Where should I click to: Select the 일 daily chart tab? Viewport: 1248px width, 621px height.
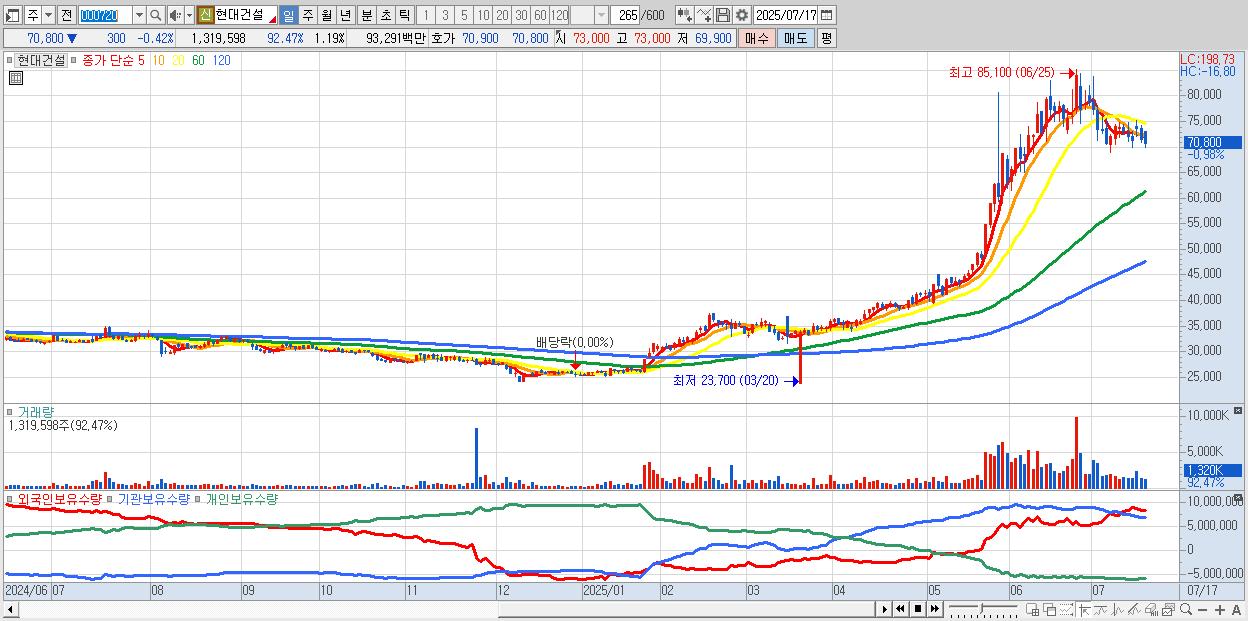click(x=288, y=15)
